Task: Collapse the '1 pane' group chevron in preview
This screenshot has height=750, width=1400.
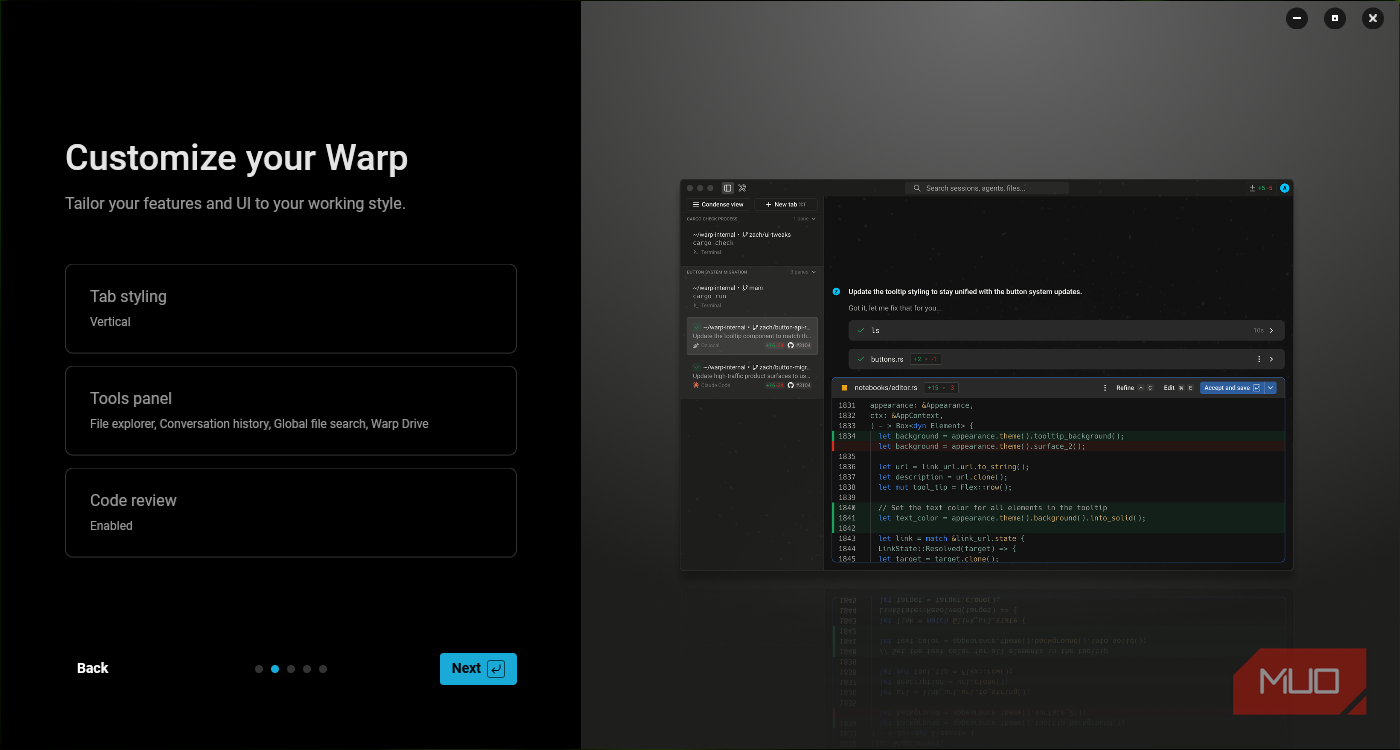Action: coord(813,218)
